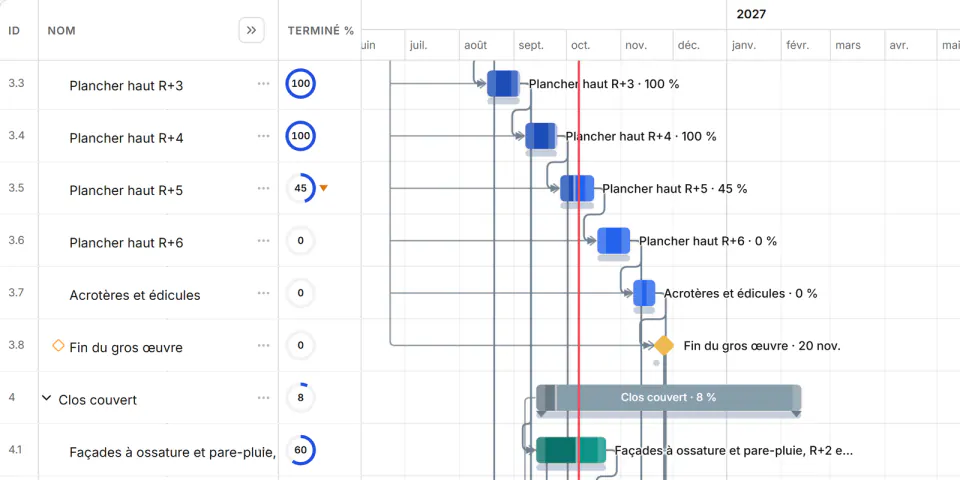960x480 pixels.
Task: Click the avr. month header
Action: click(899, 45)
